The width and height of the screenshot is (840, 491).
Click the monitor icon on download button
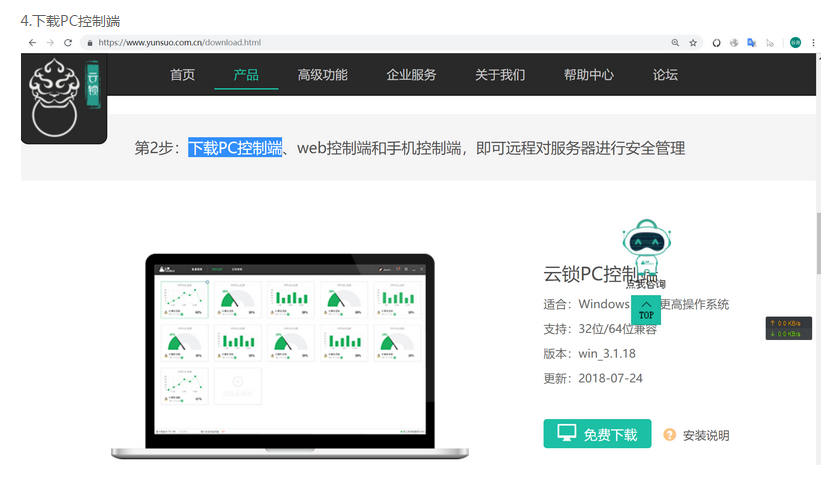coord(567,433)
